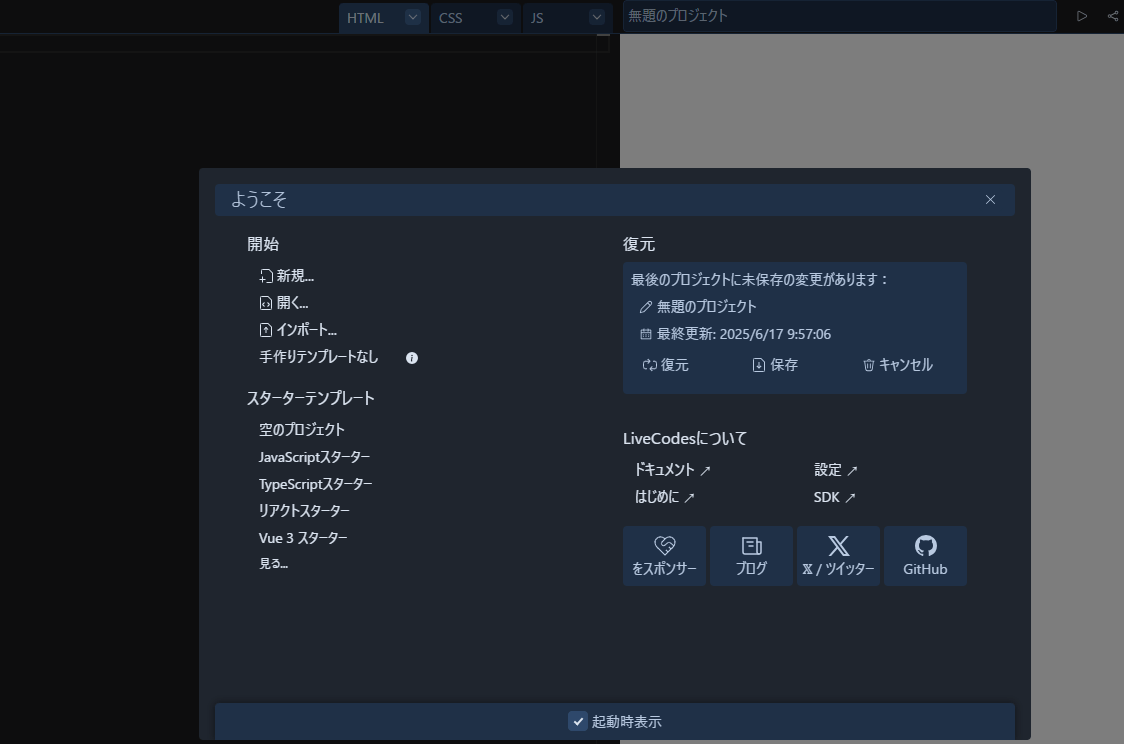Screen dimensions: 1124x744
Task: Click the Run (play) icon in top toolbar
Action: (x=1082, y=16)
